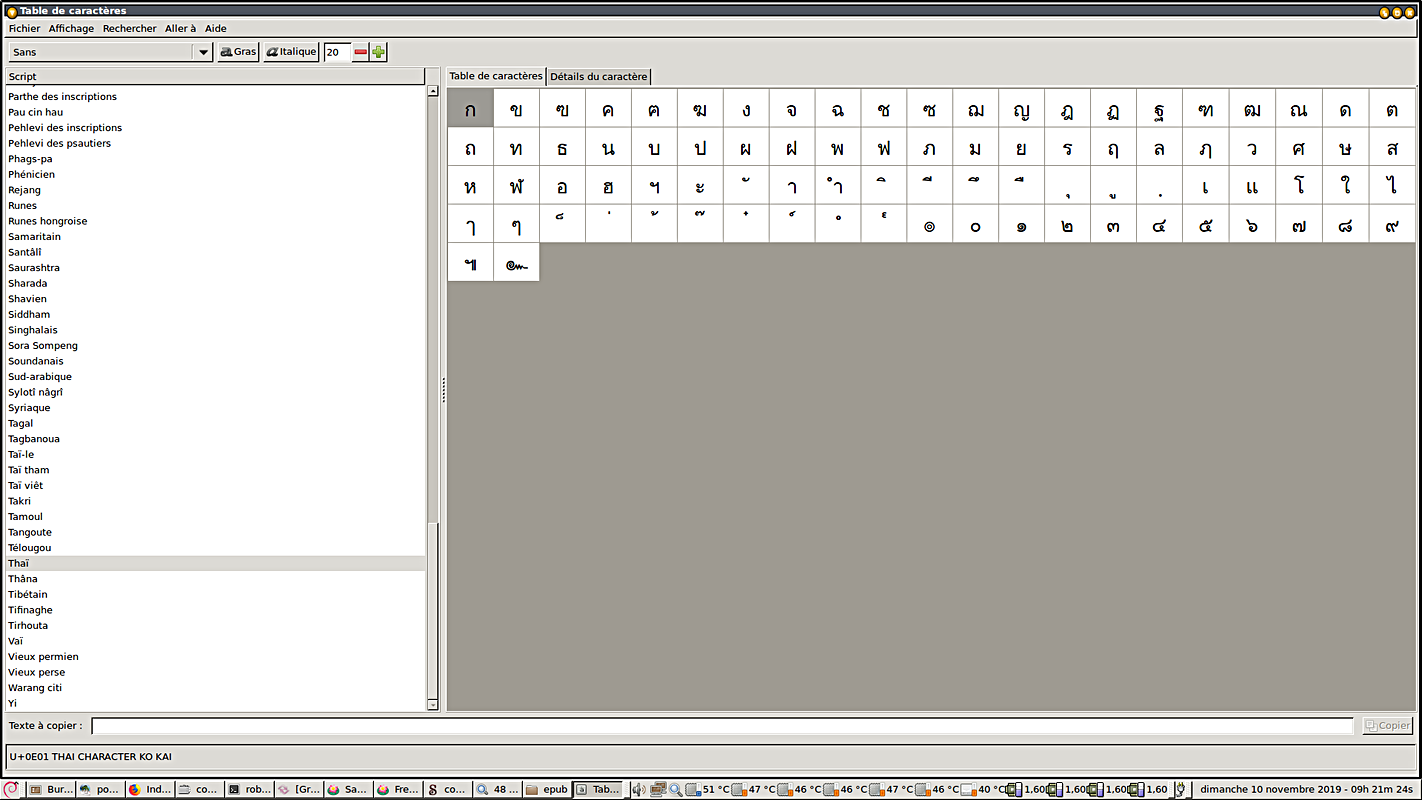Click the script list scroll-down arrow
The image size is (1422, 800).
pyautogui.click(x=433, y=705)
